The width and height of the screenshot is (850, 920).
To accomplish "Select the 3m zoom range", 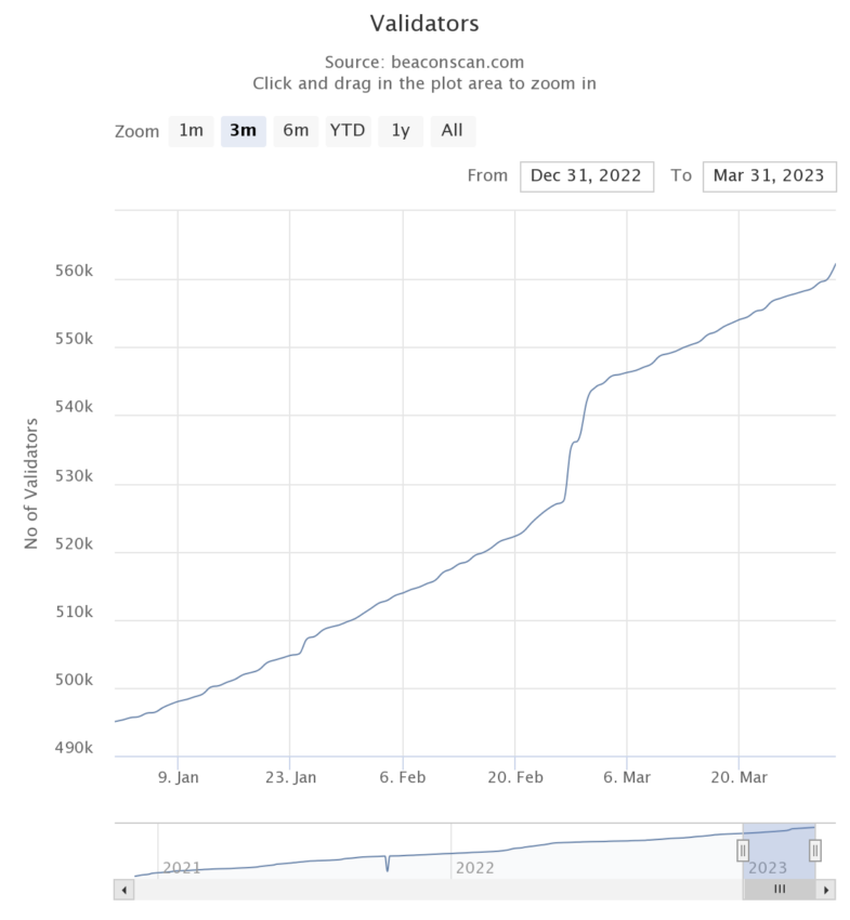I will coord(243,130).
